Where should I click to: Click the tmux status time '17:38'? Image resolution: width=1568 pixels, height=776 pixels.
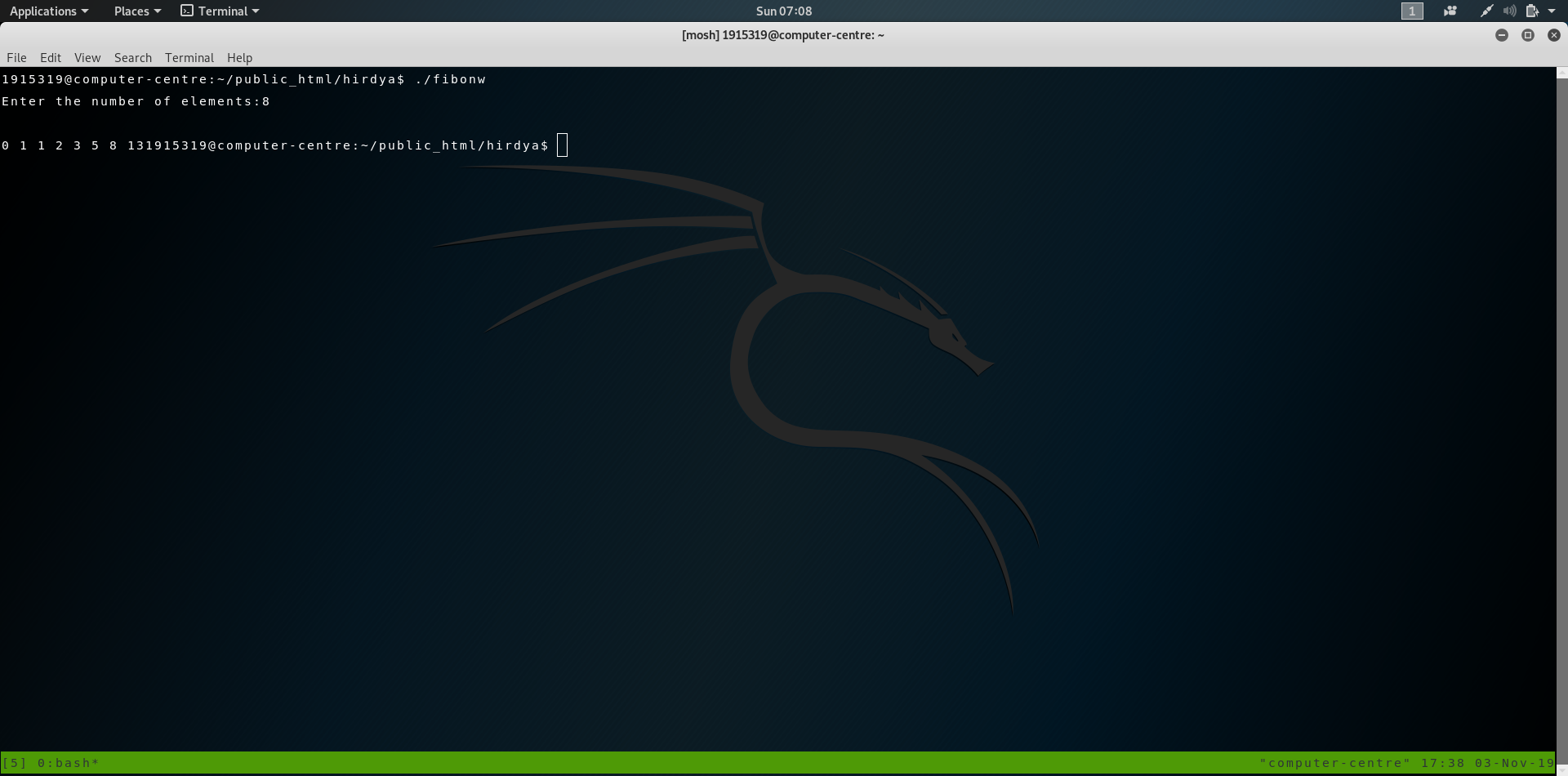click(x=1443, y=763)
